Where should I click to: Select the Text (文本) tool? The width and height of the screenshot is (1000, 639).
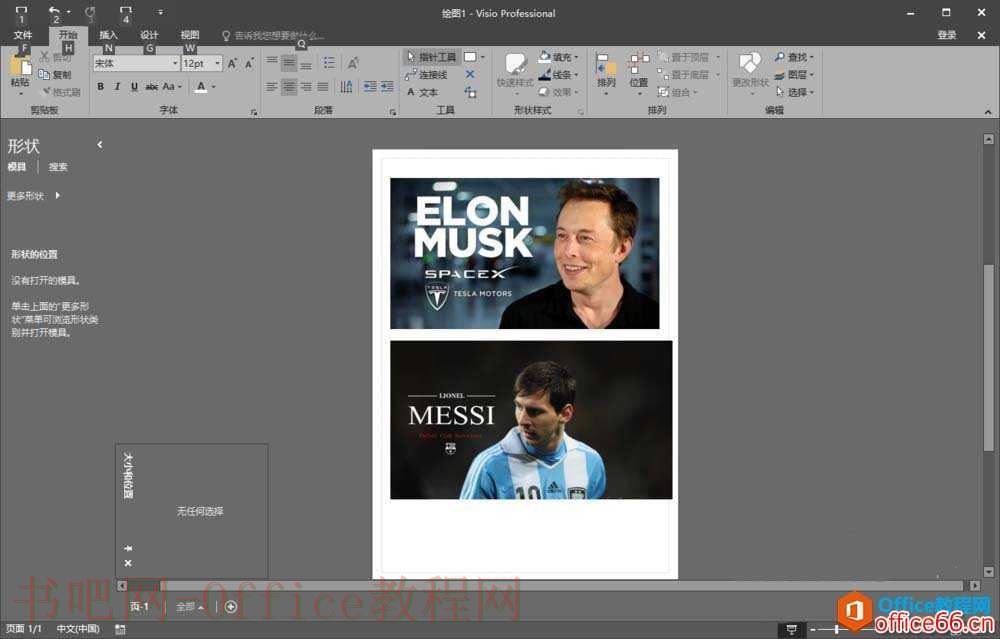pyautogui.click(x=422, y=92)
